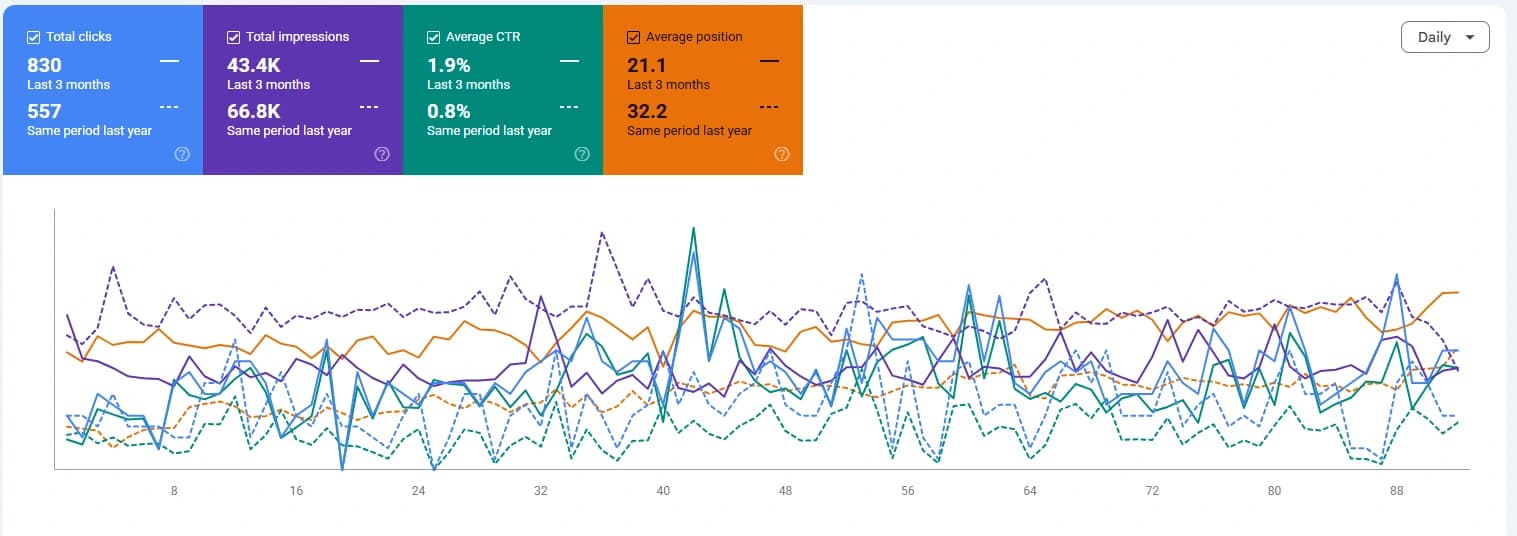Click x-axis label 48 on chart
The image size is (1517, 536).
pos(785,491)
